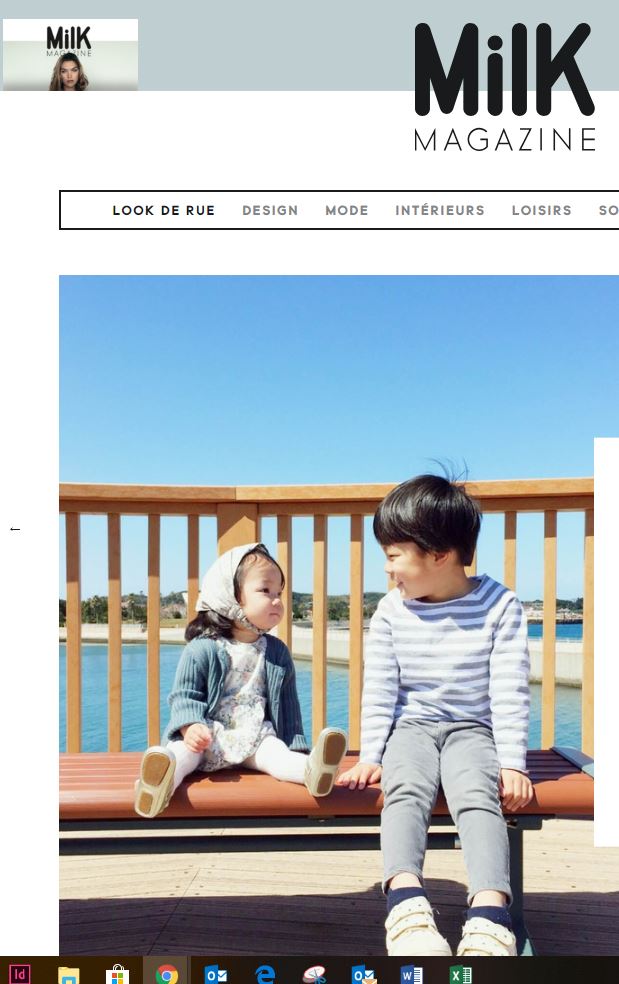Select Design in the navigation bar
Viewport: 619px width, 984px height.
(x=270, y=210)
